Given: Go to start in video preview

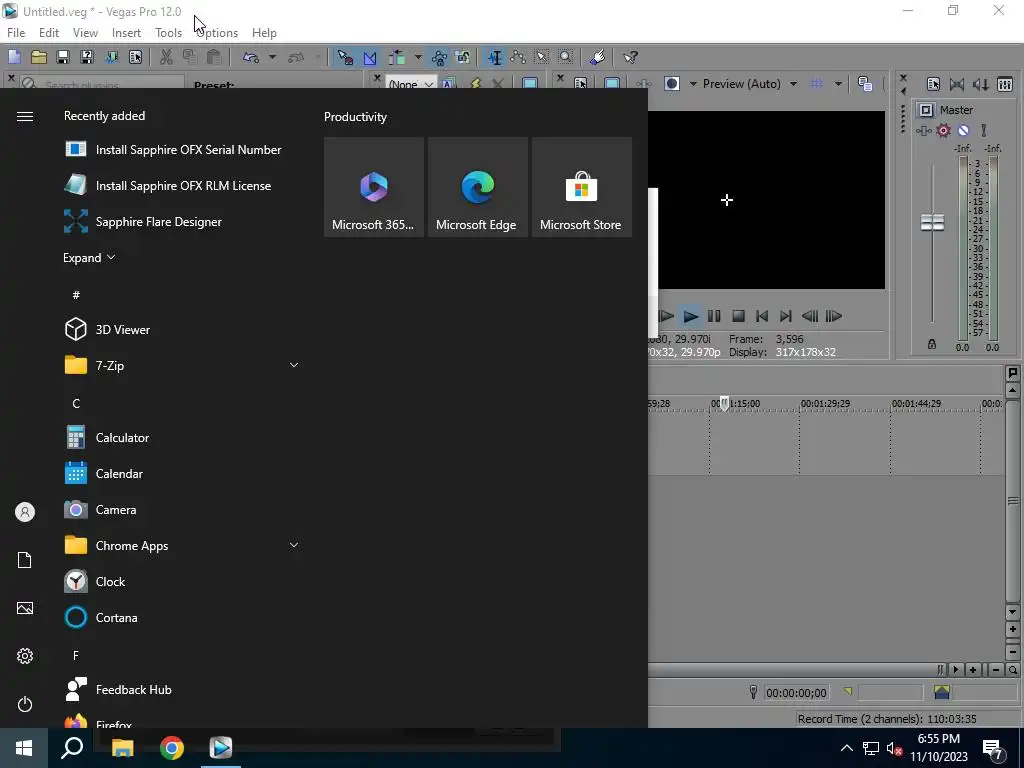Looking at the screenshot, I should point(761,316).
